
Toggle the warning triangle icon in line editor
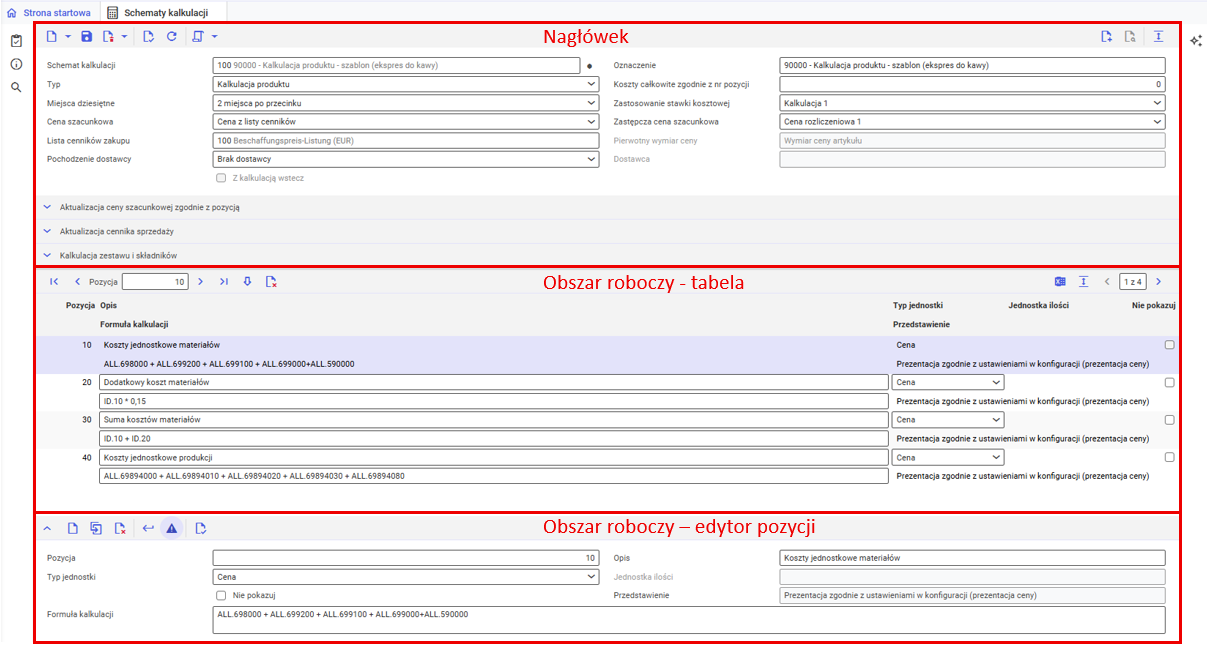click(172, 528)
